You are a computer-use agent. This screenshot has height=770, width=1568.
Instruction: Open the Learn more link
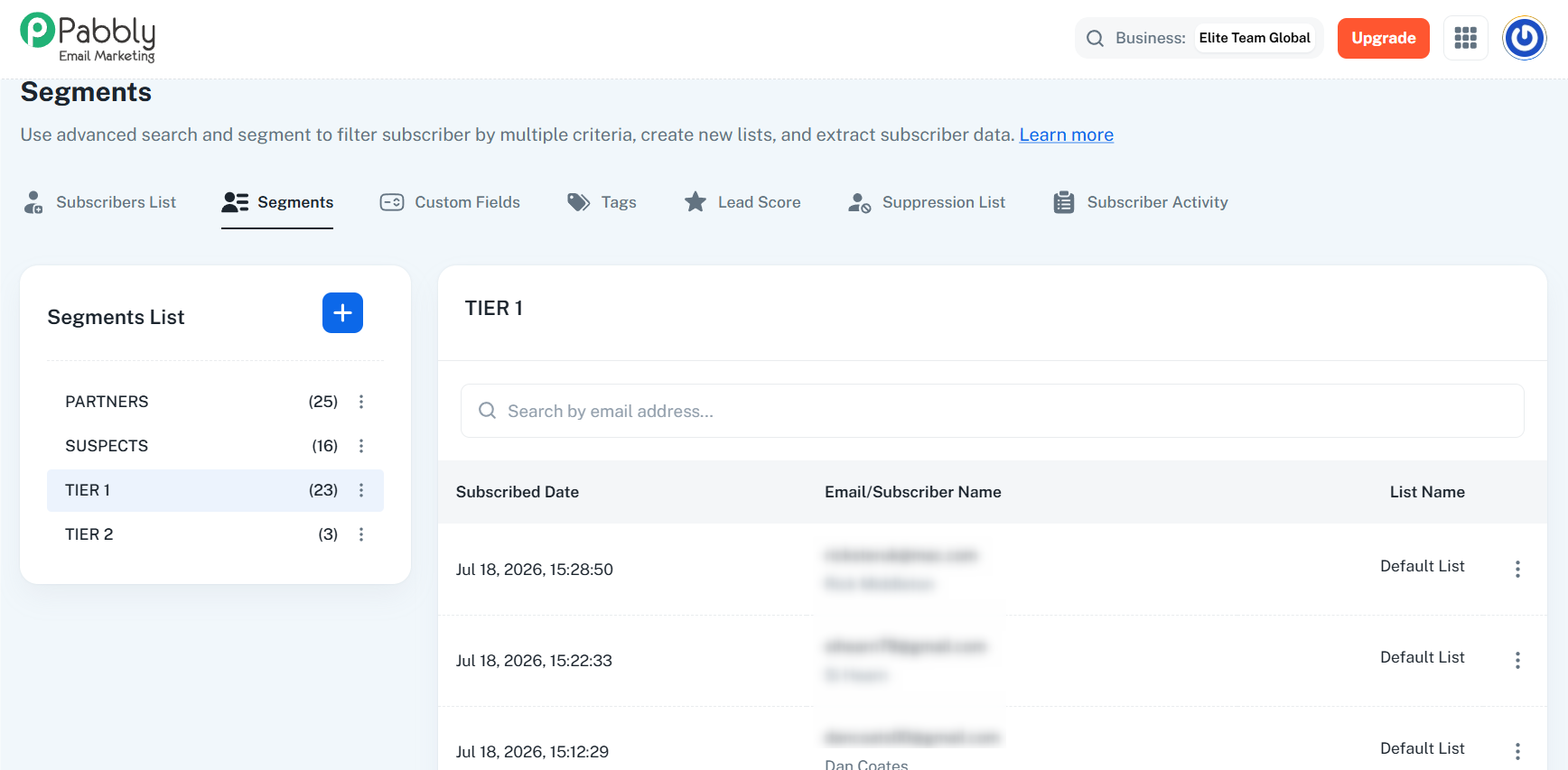click(x=1066, y=135)
